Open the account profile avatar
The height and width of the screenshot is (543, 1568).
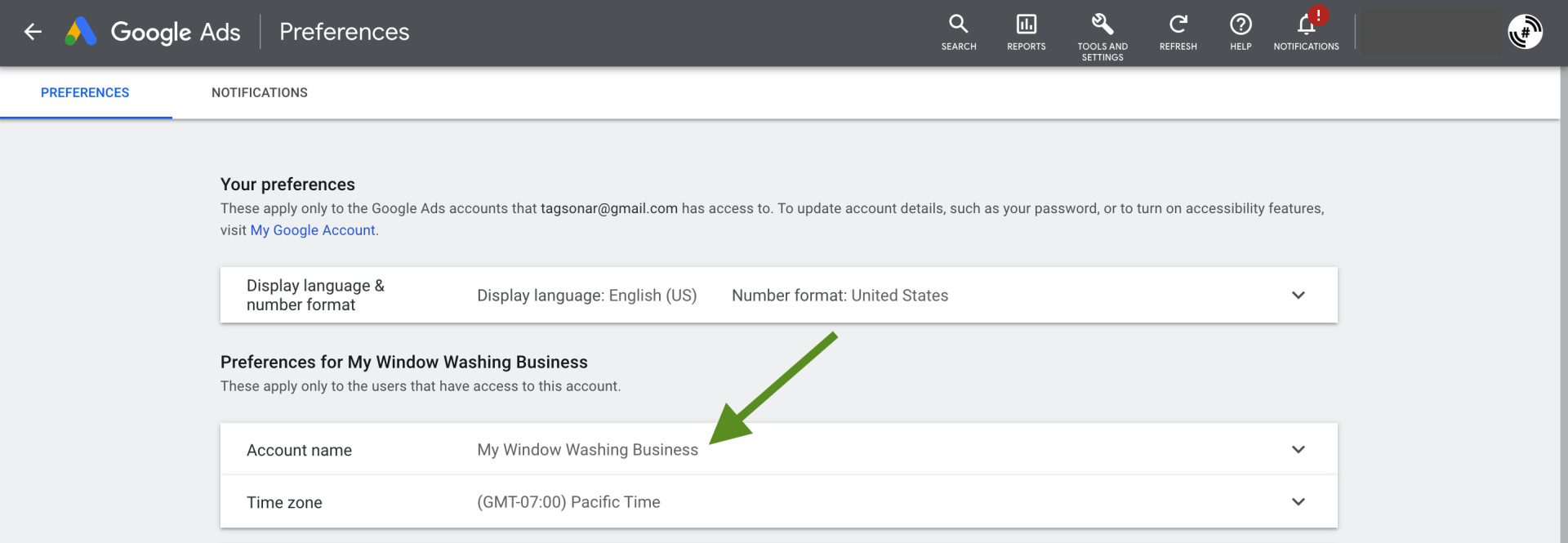(1525, 33)
